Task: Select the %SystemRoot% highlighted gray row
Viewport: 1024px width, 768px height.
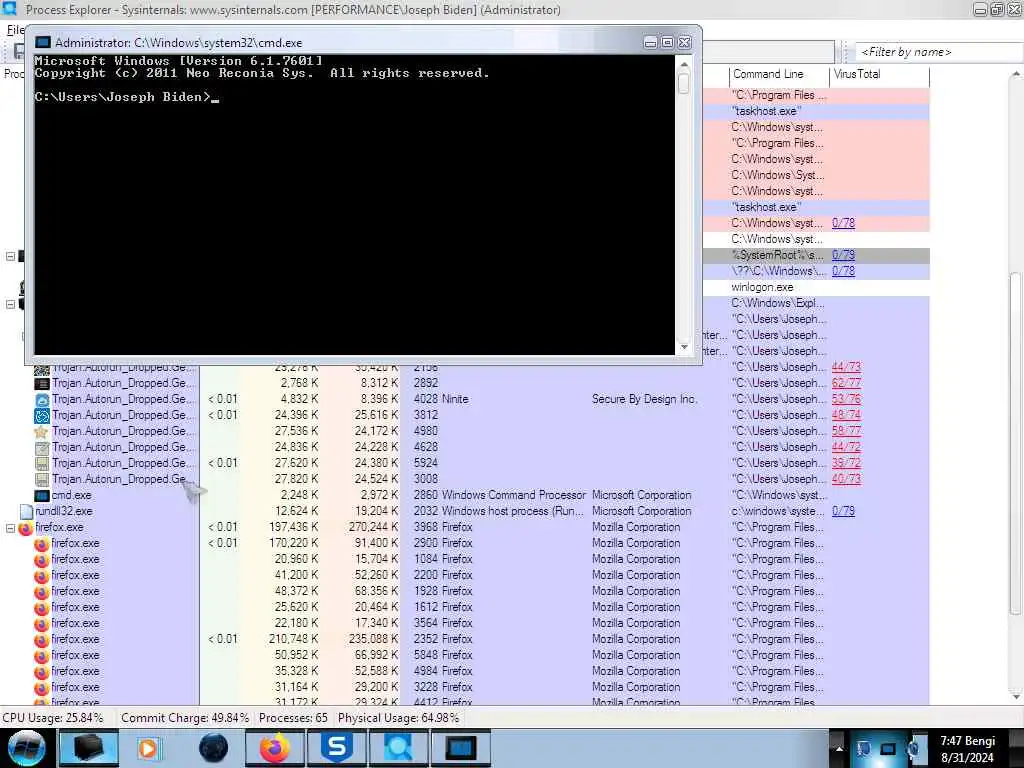Action: click(x=816, y=255)
